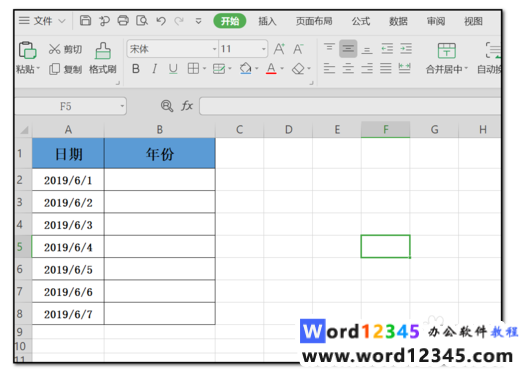Switch to the 审阅 tab

(436, 21)
